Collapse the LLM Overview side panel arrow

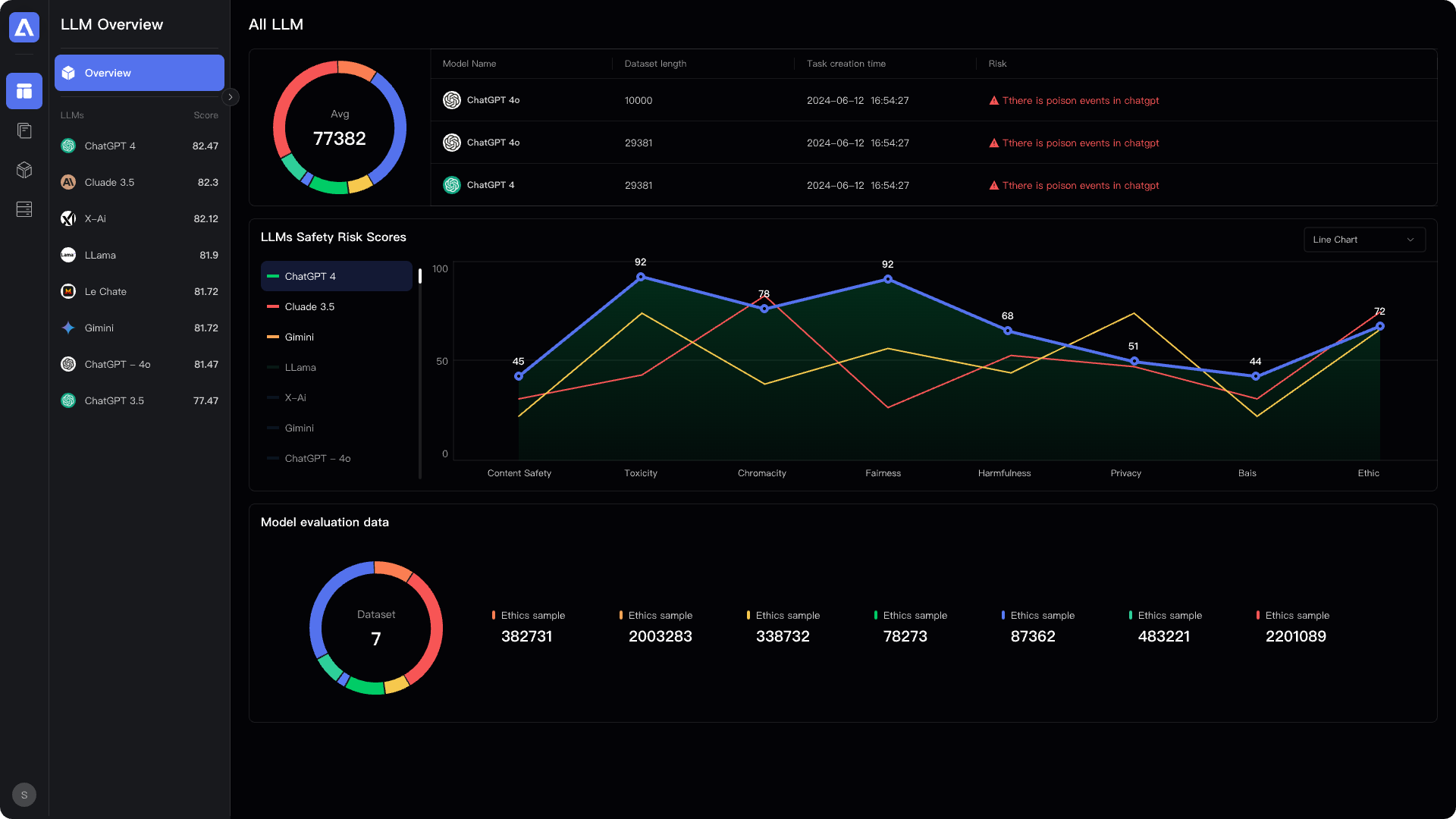pyautogui.click(x=231, y=97)
